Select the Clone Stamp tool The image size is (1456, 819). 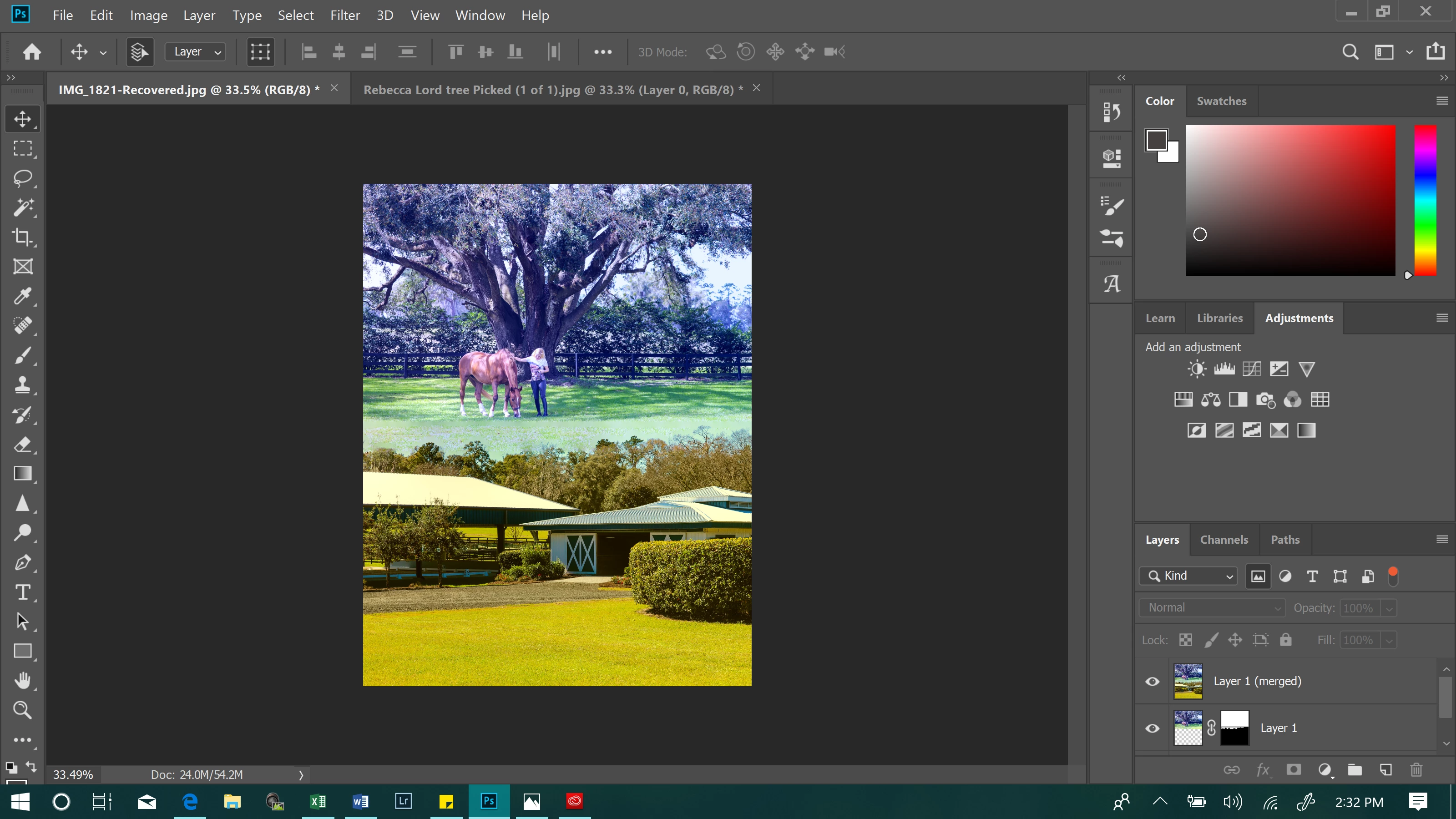[x=23, y=385]
